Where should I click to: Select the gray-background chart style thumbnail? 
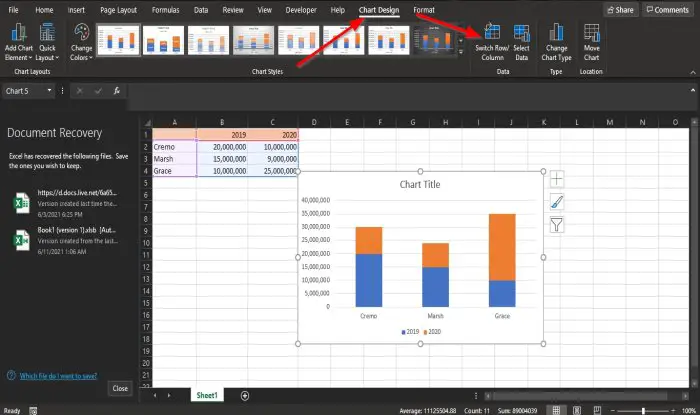tap(254, 40)
